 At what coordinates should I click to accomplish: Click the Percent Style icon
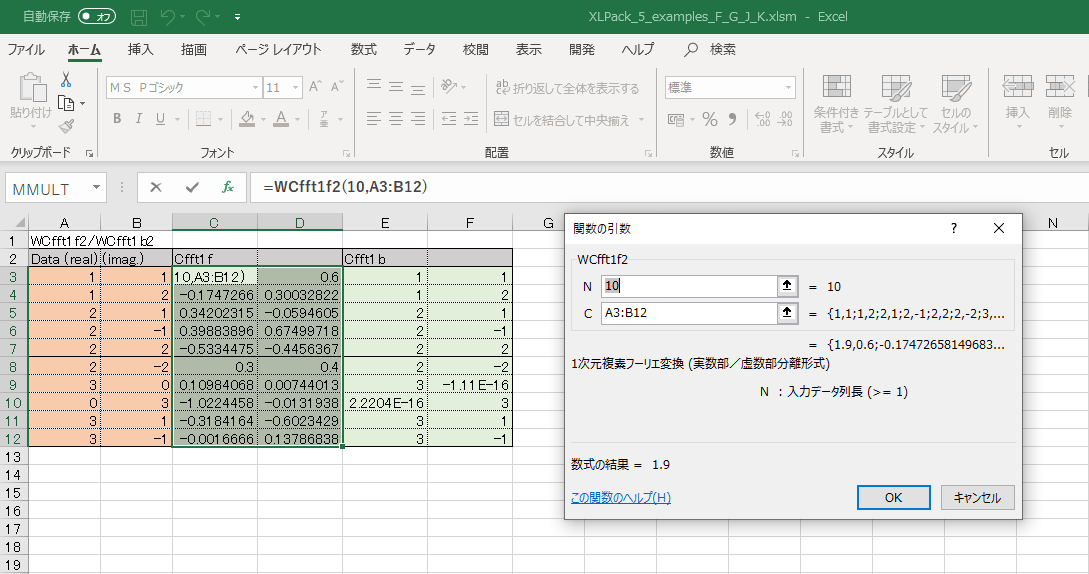pos(710,120)
